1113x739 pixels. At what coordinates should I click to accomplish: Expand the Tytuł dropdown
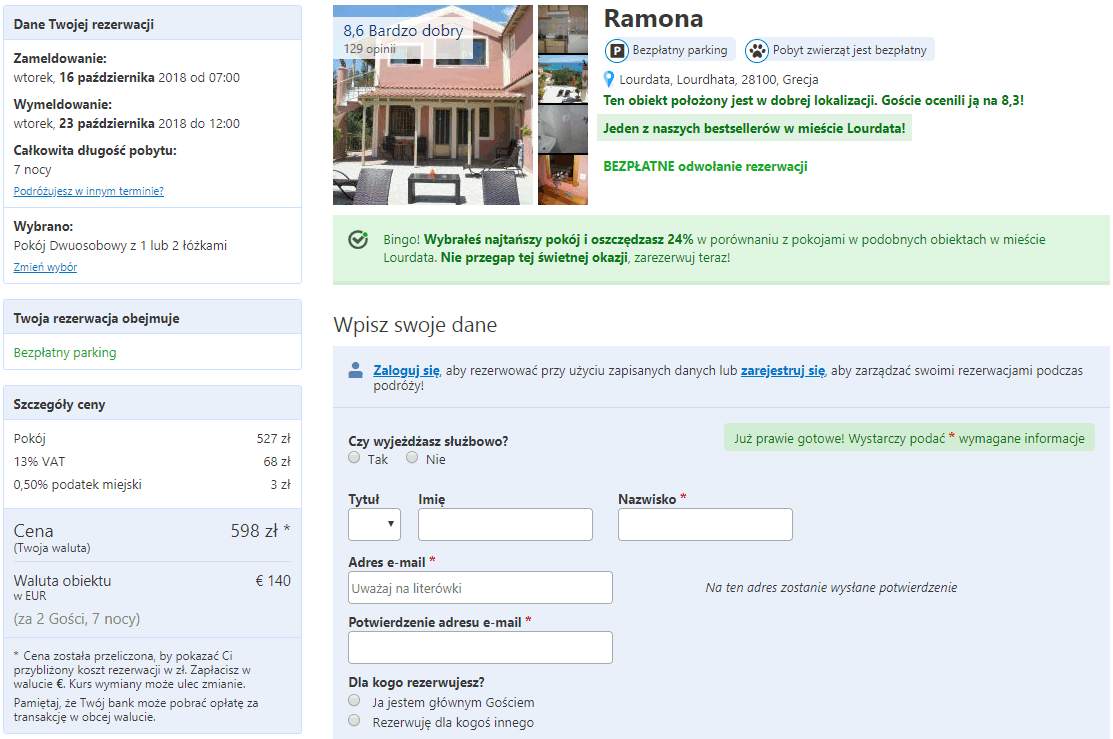tap(374, 524)
